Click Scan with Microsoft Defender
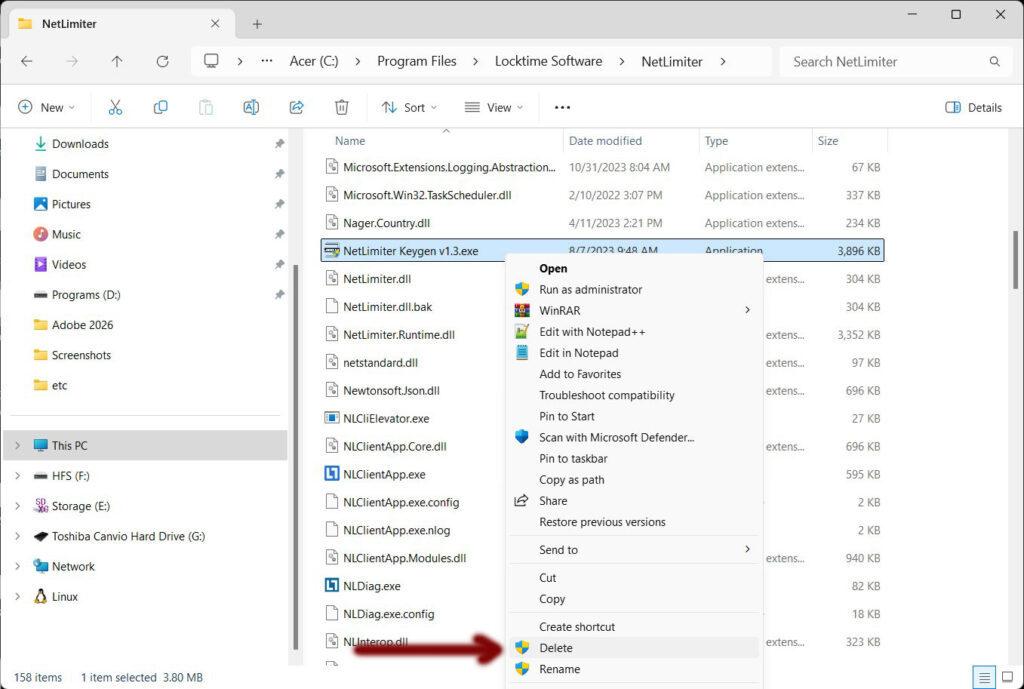This screenshot has width=1024, height=689. 616,437
